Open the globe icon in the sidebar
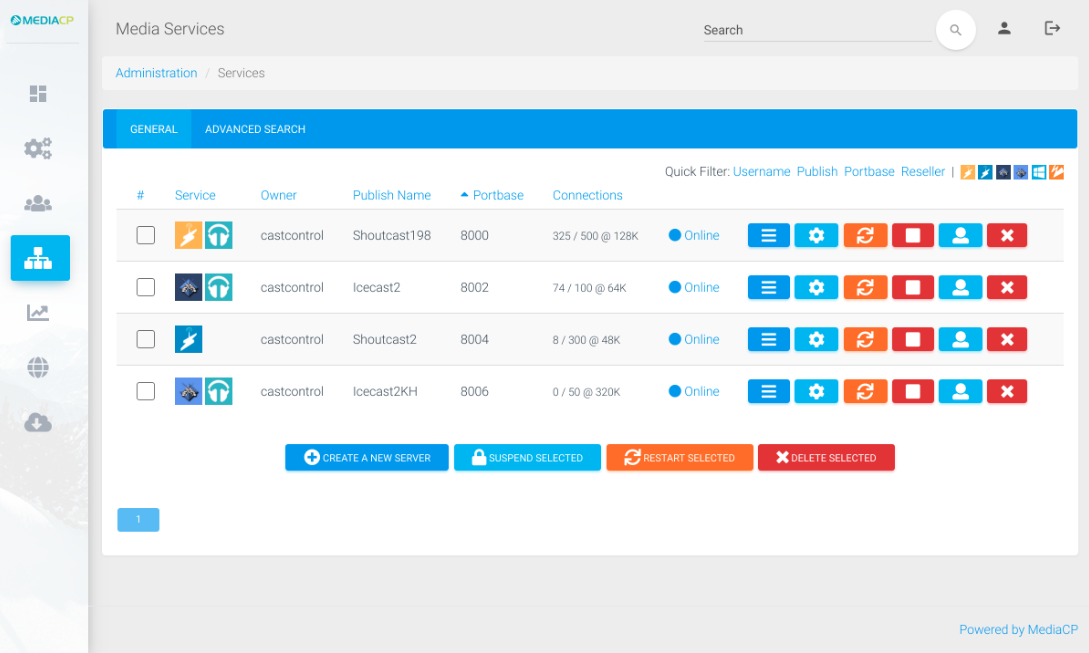 click(38, 367)
